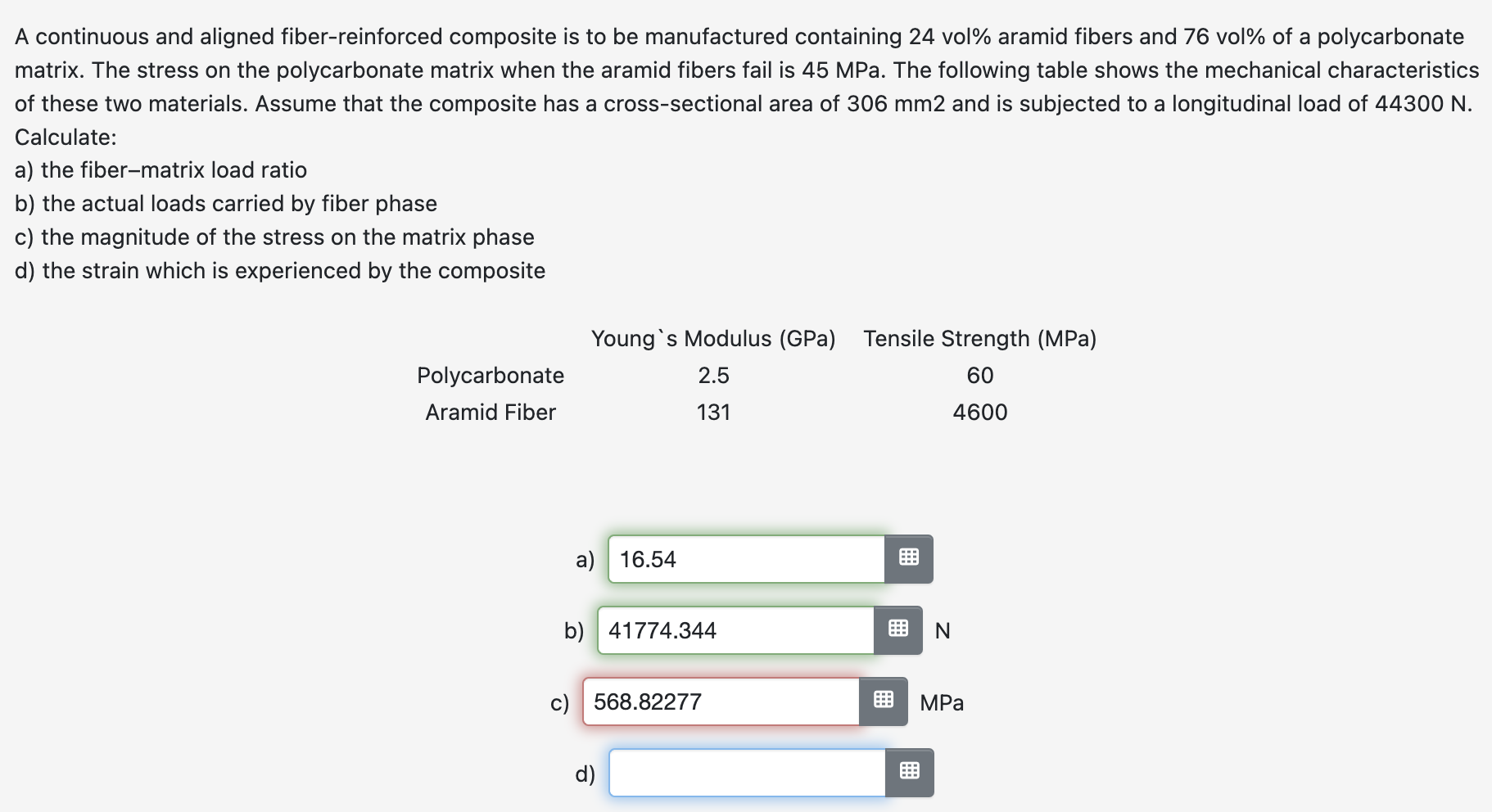Open the keypad icon beside answer c)
This screenshot has height=812, width=1492.
click(884, 701)
